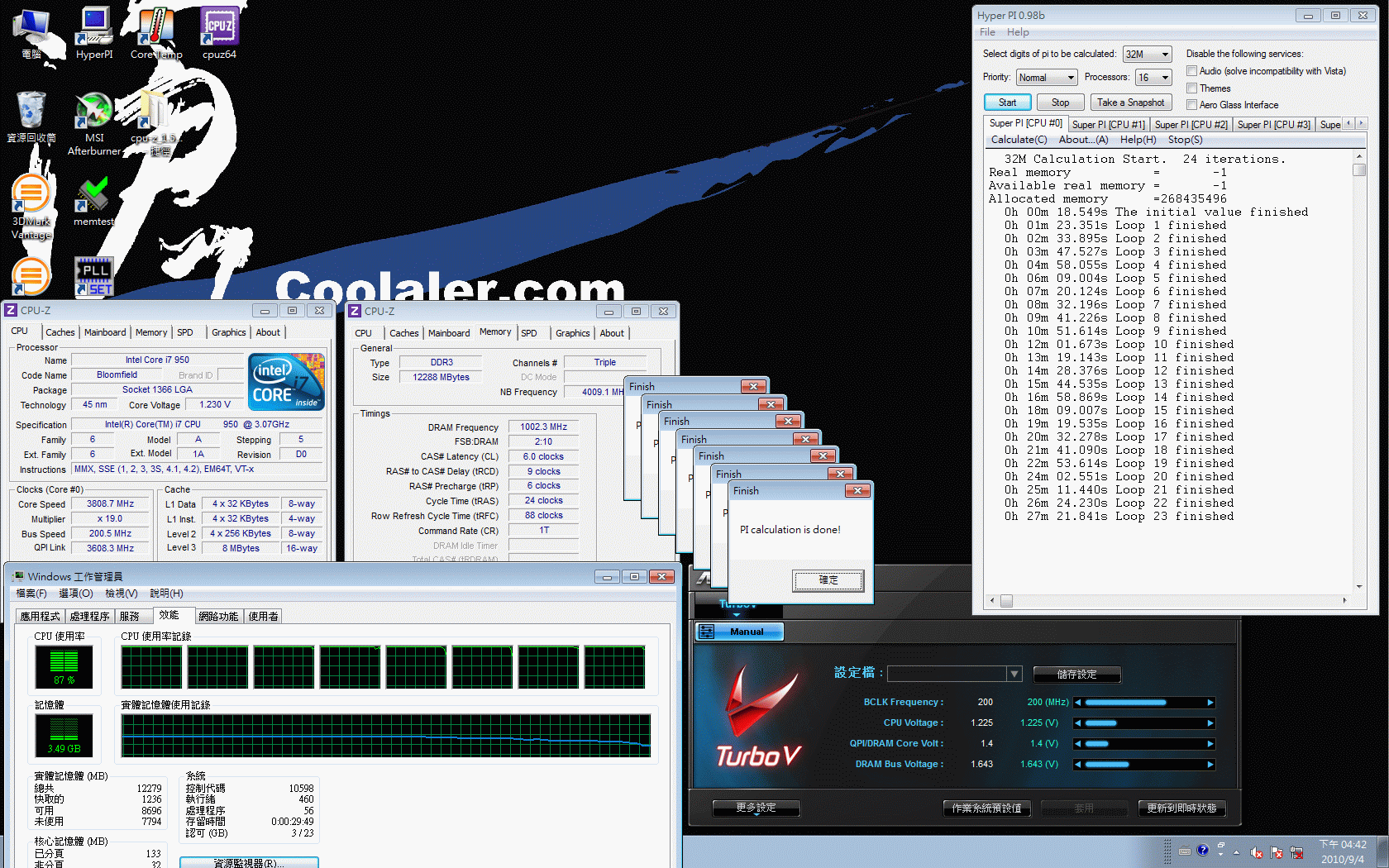Open the Graphics tab in right CPU-Z window
This screenshot has height=868, width=1389.
[572, 333]
